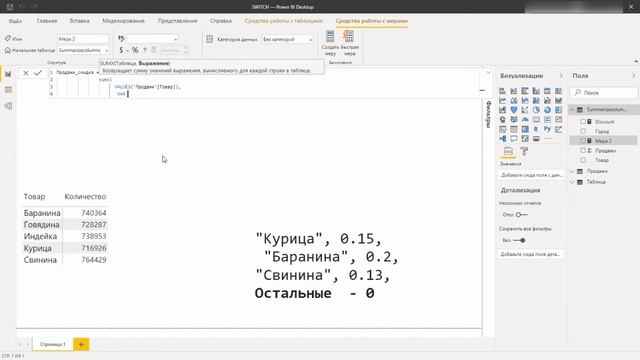Viewport: 640px width, 360px height.
Task: Select the pie chart visual
Action: click(x=536, y=110)
